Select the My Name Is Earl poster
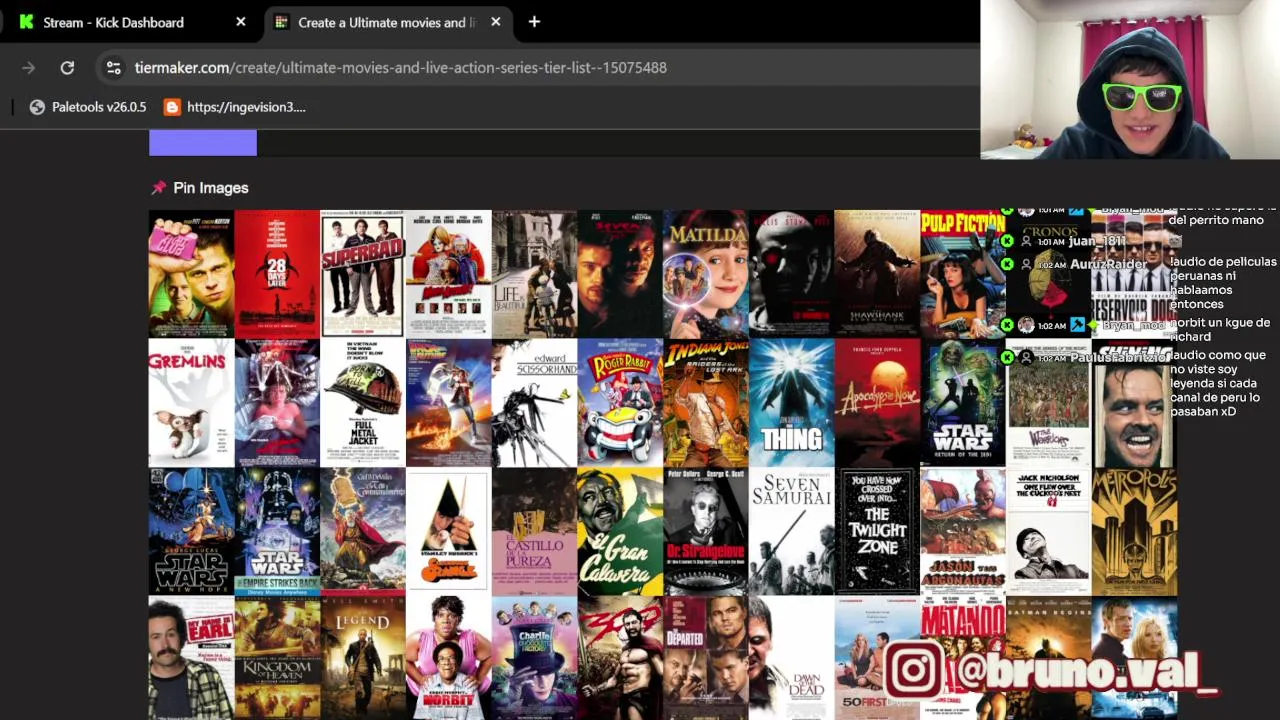Screen dimensions: 1280x720 click(191, 658)
